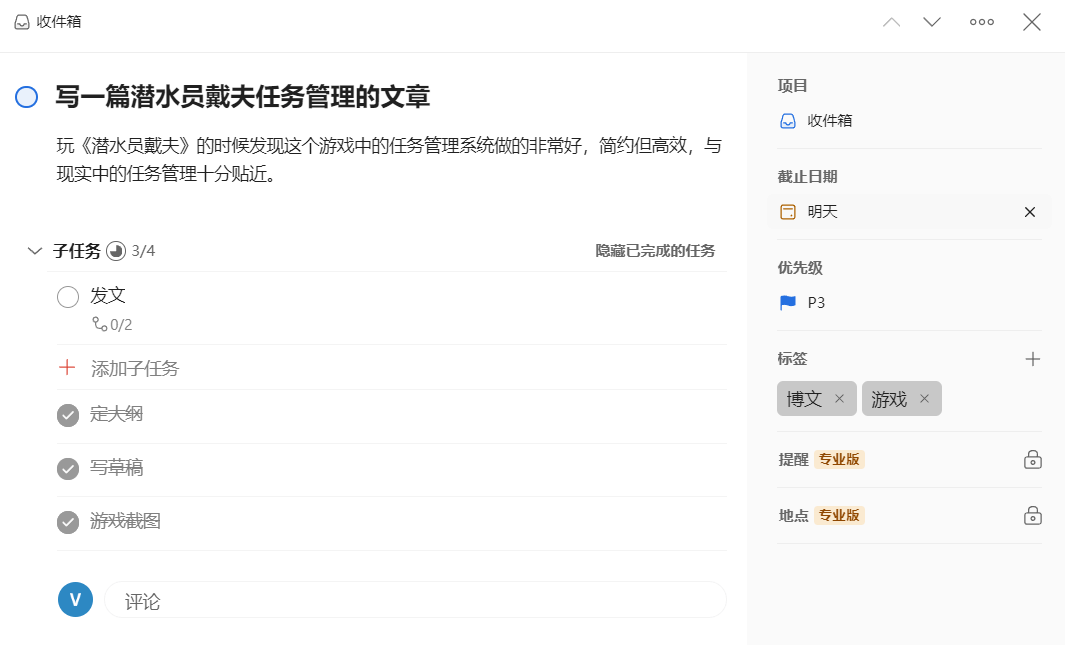The width and height of the screenshot is (1065, 645).
Task: Open the 发文 subtask
Action: point(108,296)
